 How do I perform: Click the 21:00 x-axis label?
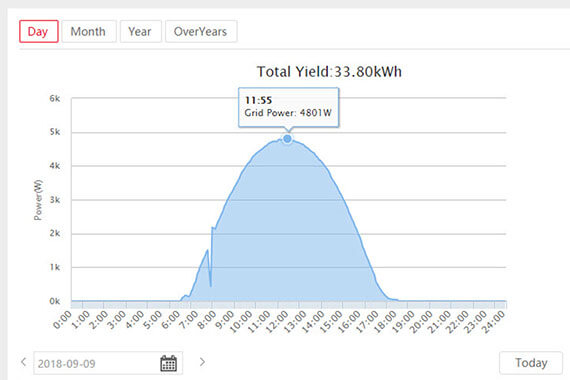coord(439,321)
